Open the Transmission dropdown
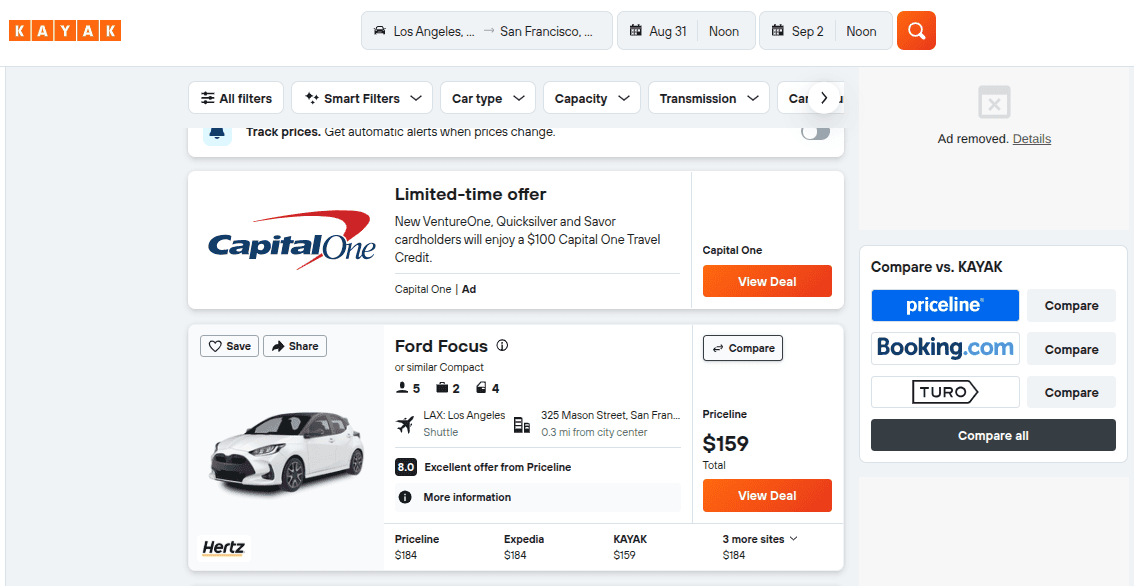Screen dimensions: 1134x586 click(709, 98)
